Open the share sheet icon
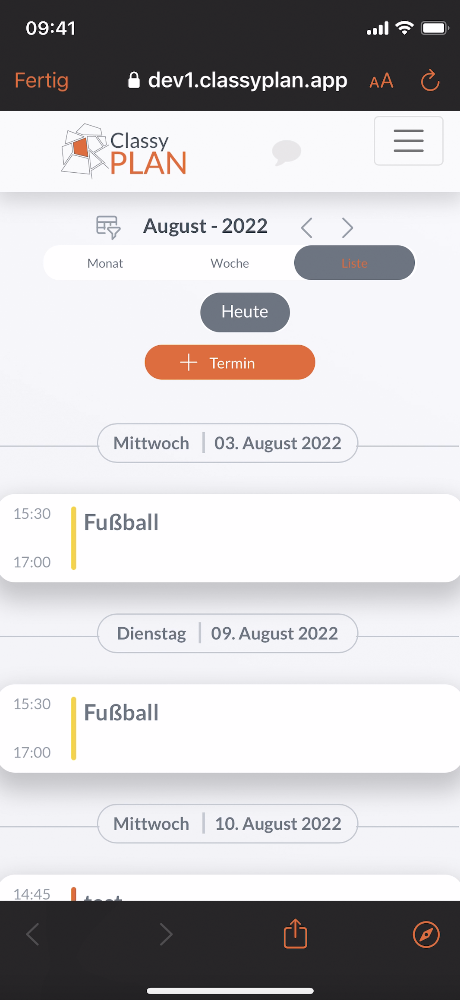 point(295,934)
